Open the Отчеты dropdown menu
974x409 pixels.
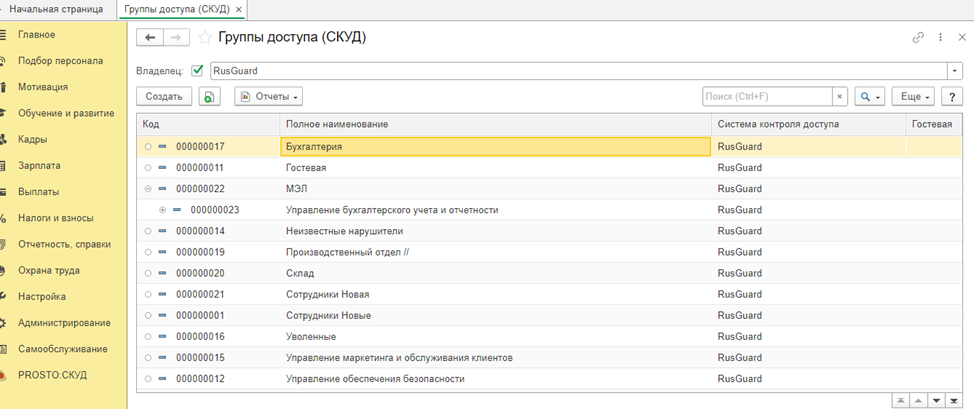[268, 96]
